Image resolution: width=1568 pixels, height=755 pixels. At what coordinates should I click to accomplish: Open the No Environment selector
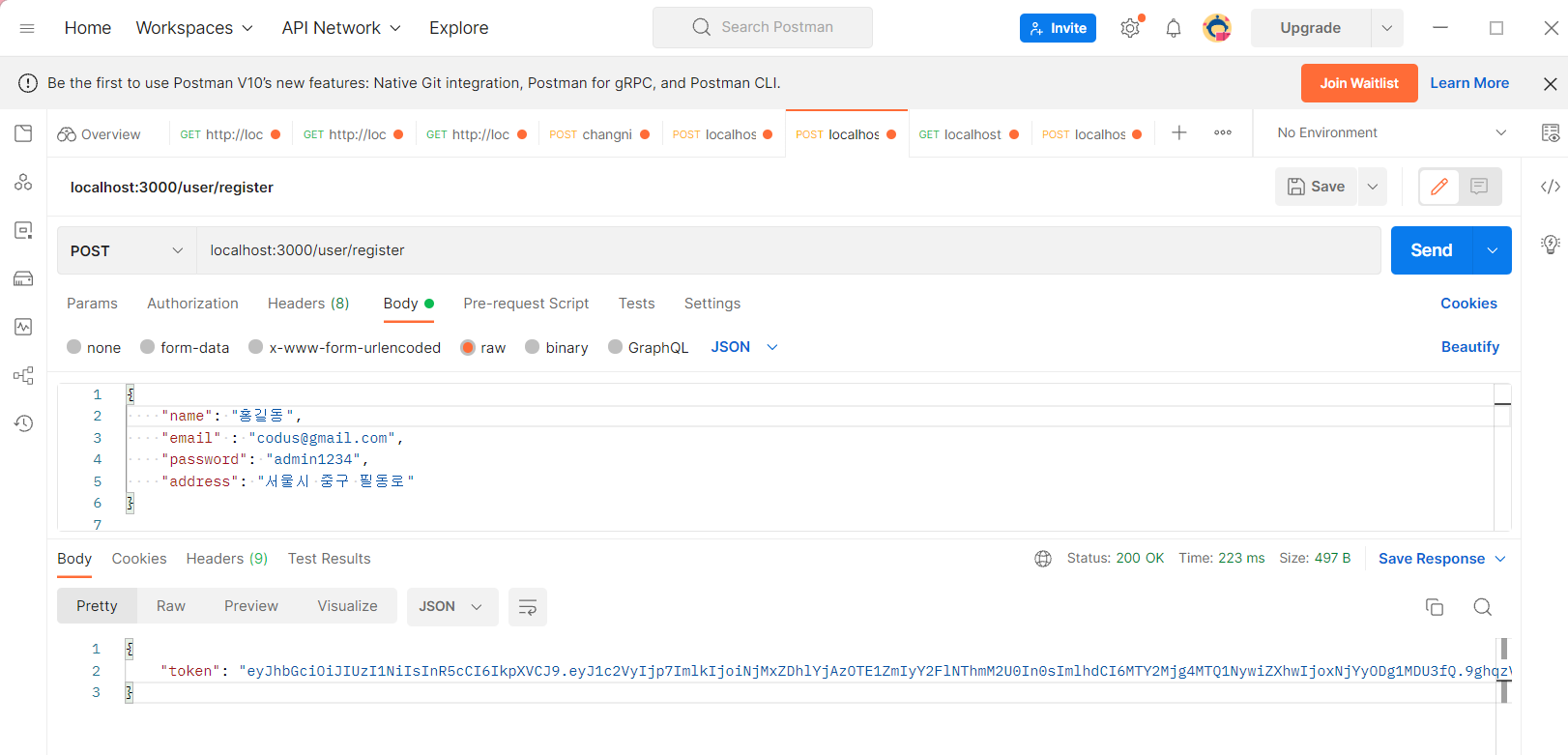[x=1390, y=132]
